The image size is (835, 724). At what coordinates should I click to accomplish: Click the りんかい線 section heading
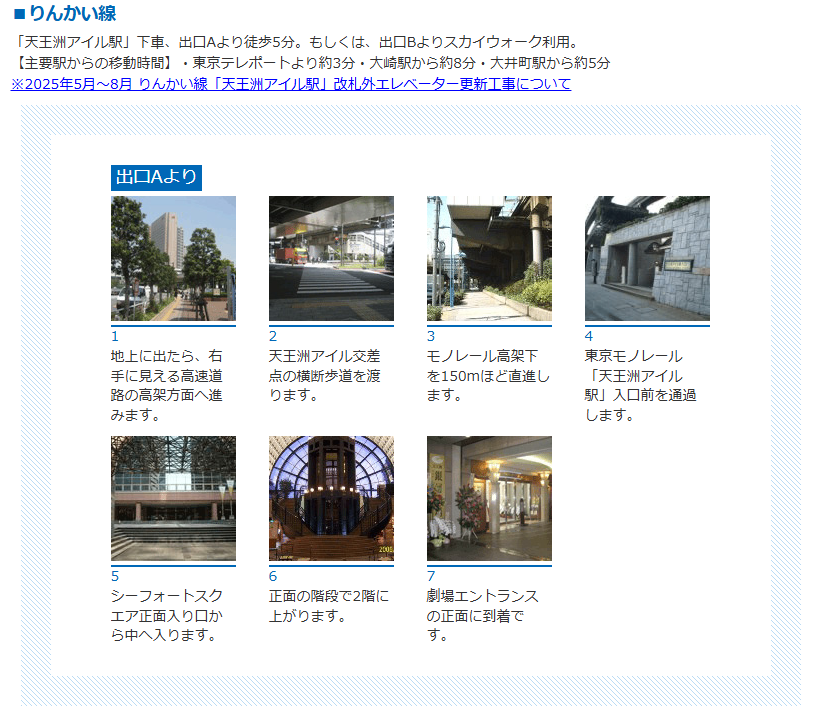pyautogui.click(x=65, y=13)
